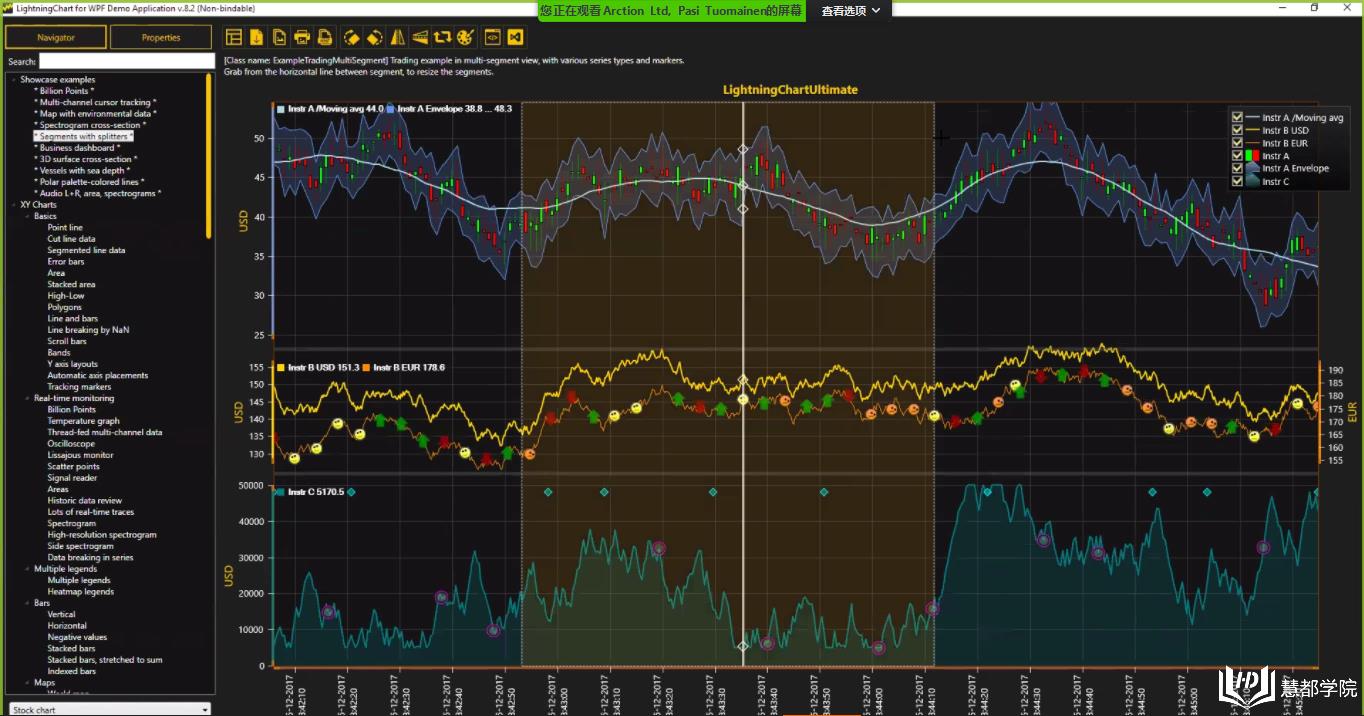Click the mirror flip triangle icon
Screen dimensions: 1364x716
(x=397, y=38)
